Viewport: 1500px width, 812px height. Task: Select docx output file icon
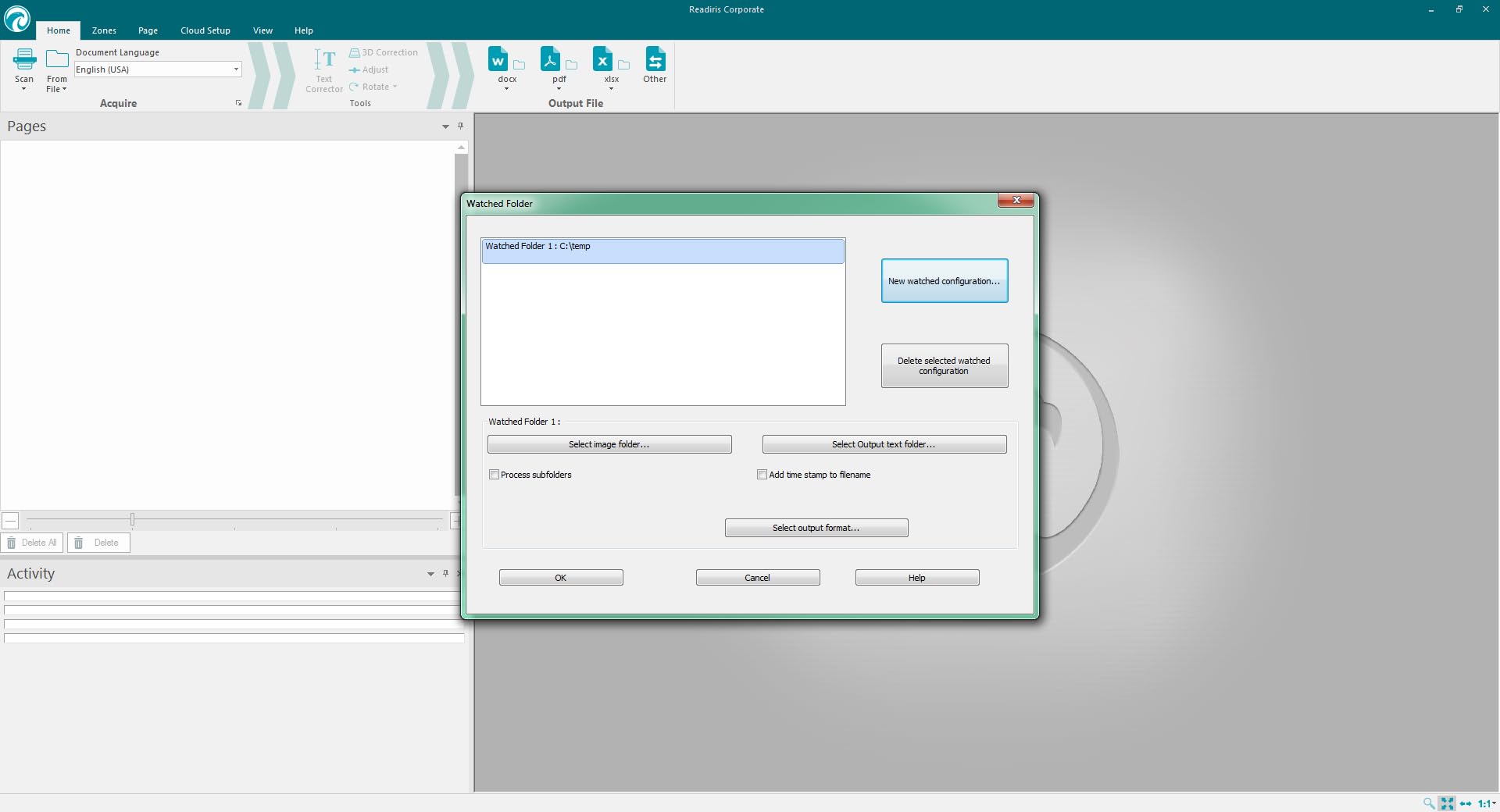(498, 59)
